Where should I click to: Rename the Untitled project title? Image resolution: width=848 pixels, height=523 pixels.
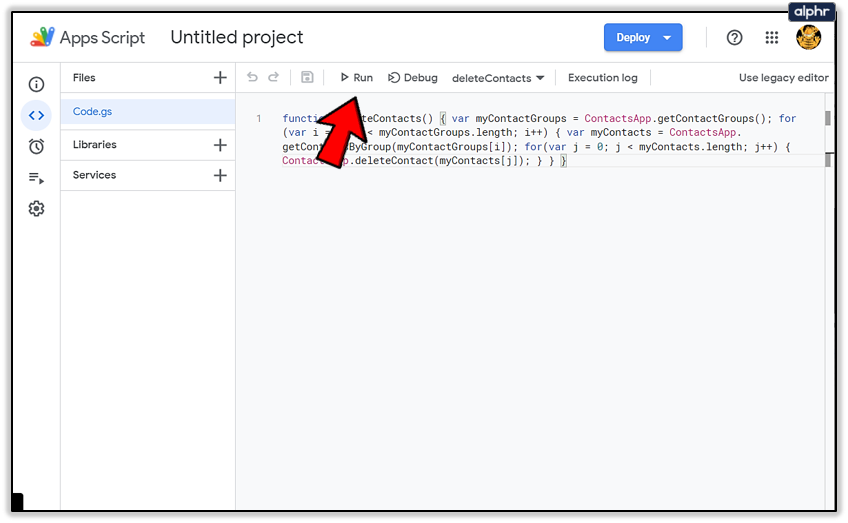(x=237, y=38)
